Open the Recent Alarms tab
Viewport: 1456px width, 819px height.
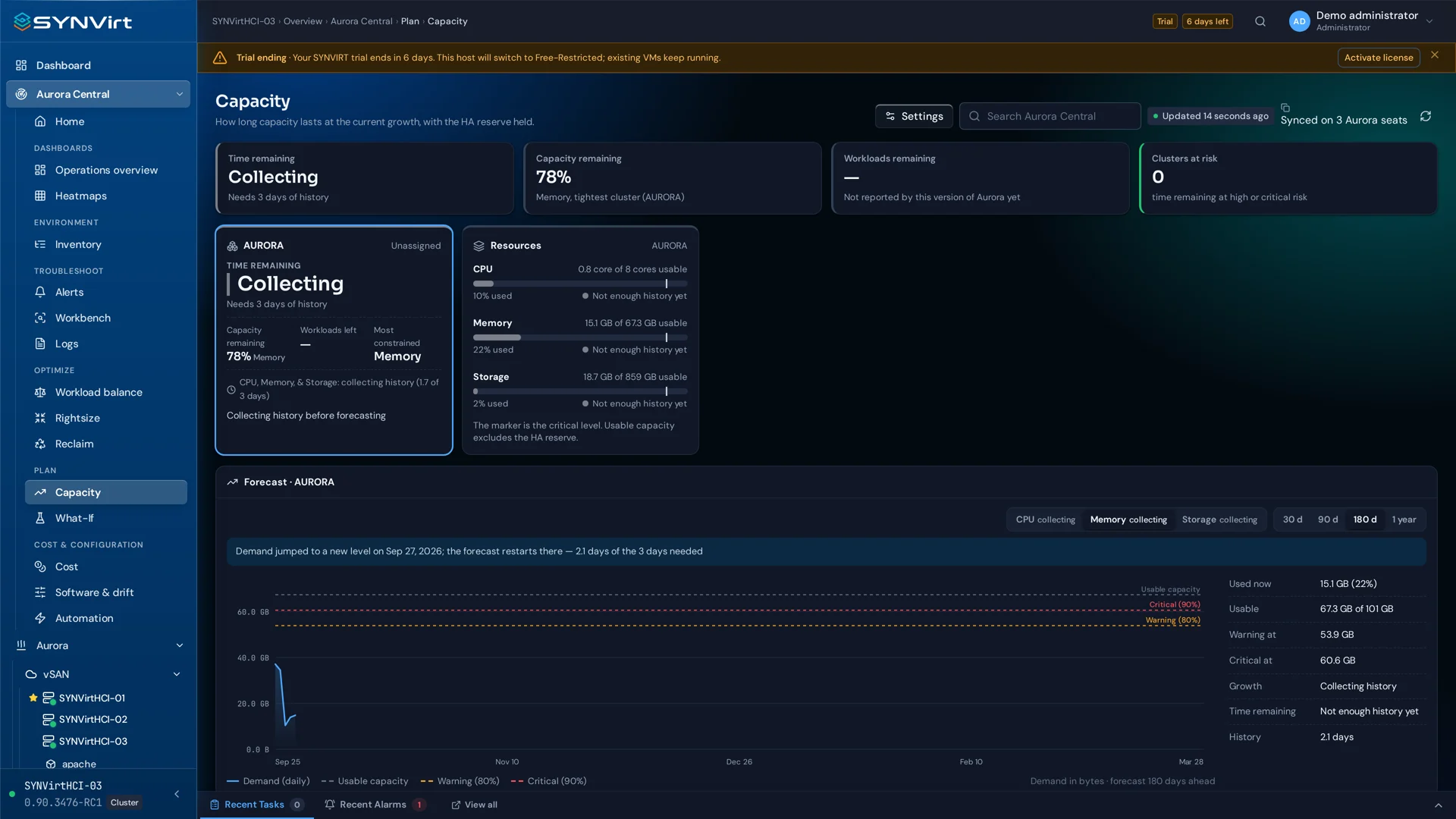pyautogui.click(x=375, y=805)
